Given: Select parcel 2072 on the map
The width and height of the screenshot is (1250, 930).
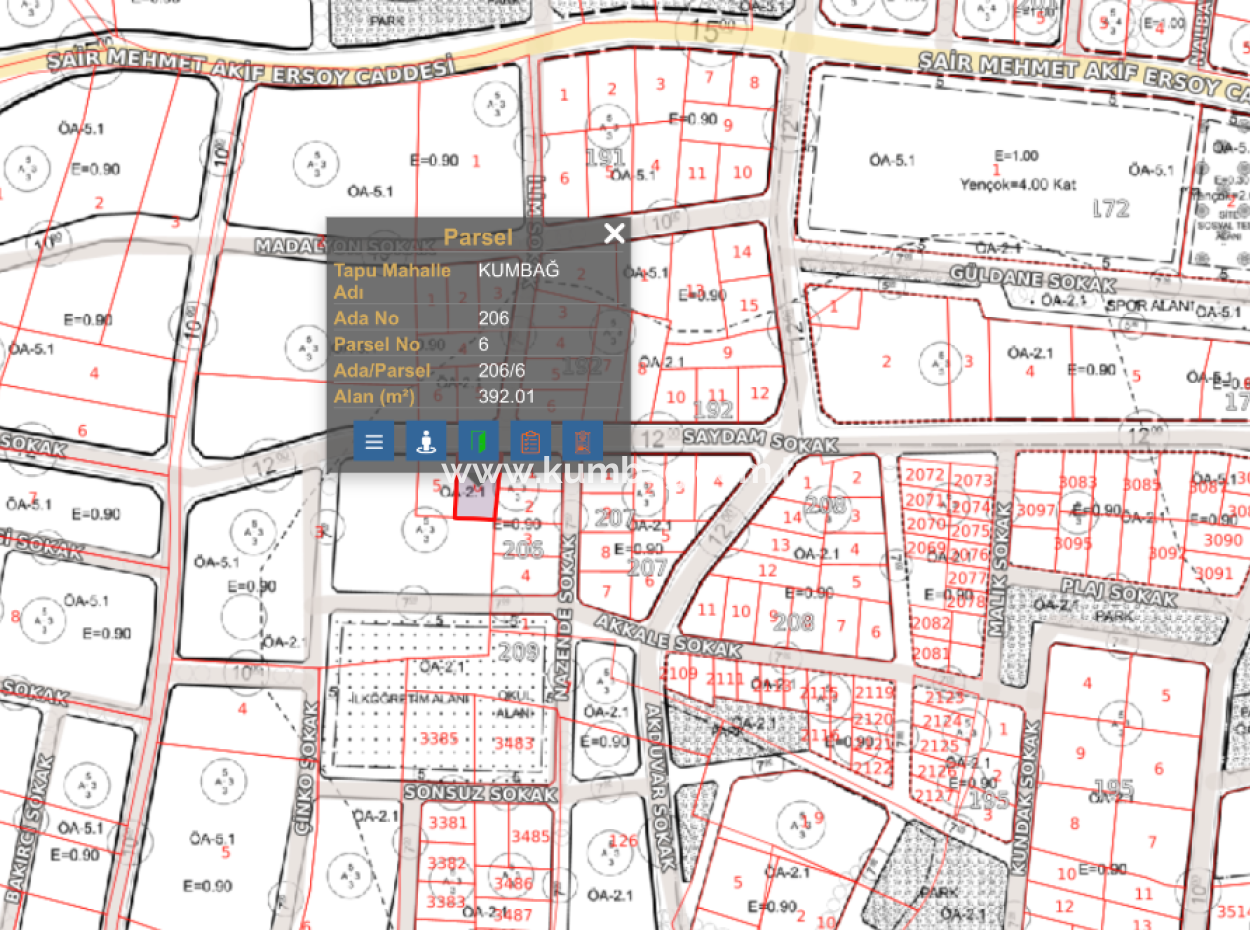Looking at the screenshot, I should (926, 474).
